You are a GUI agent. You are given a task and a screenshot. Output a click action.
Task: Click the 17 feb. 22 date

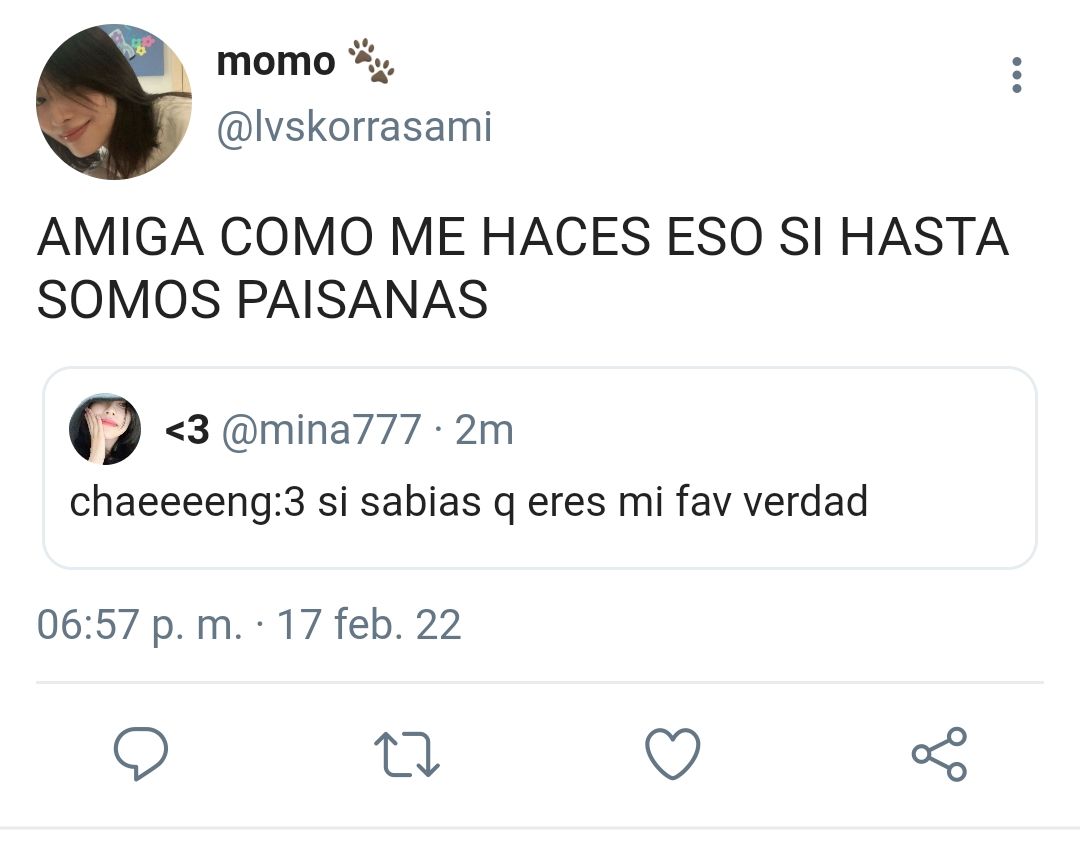[368, 624]
